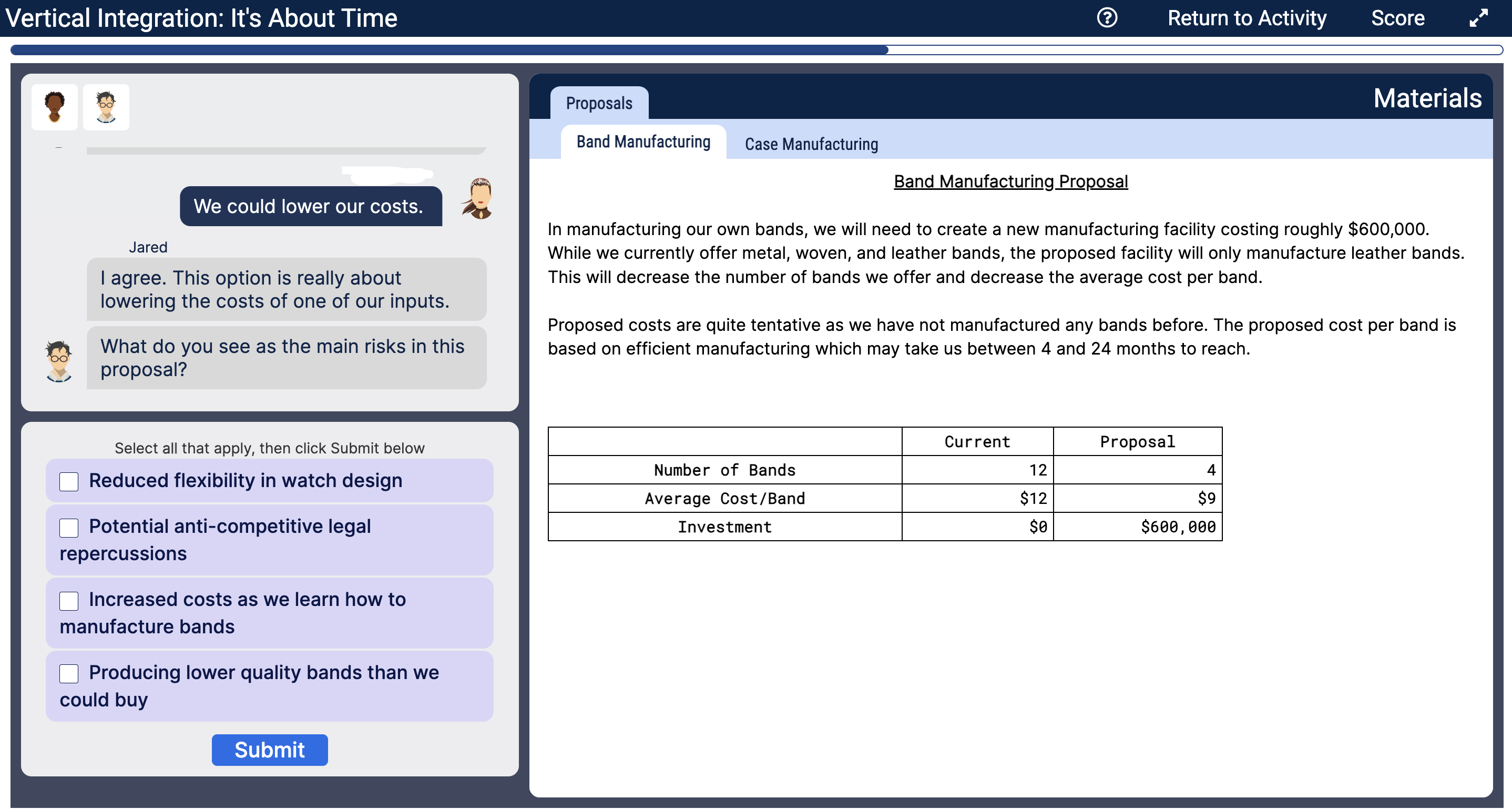This screenshot has height=809, width=1512.
Task: Click the fullscreen expand arrows icon
Action: click(1478, 18)
